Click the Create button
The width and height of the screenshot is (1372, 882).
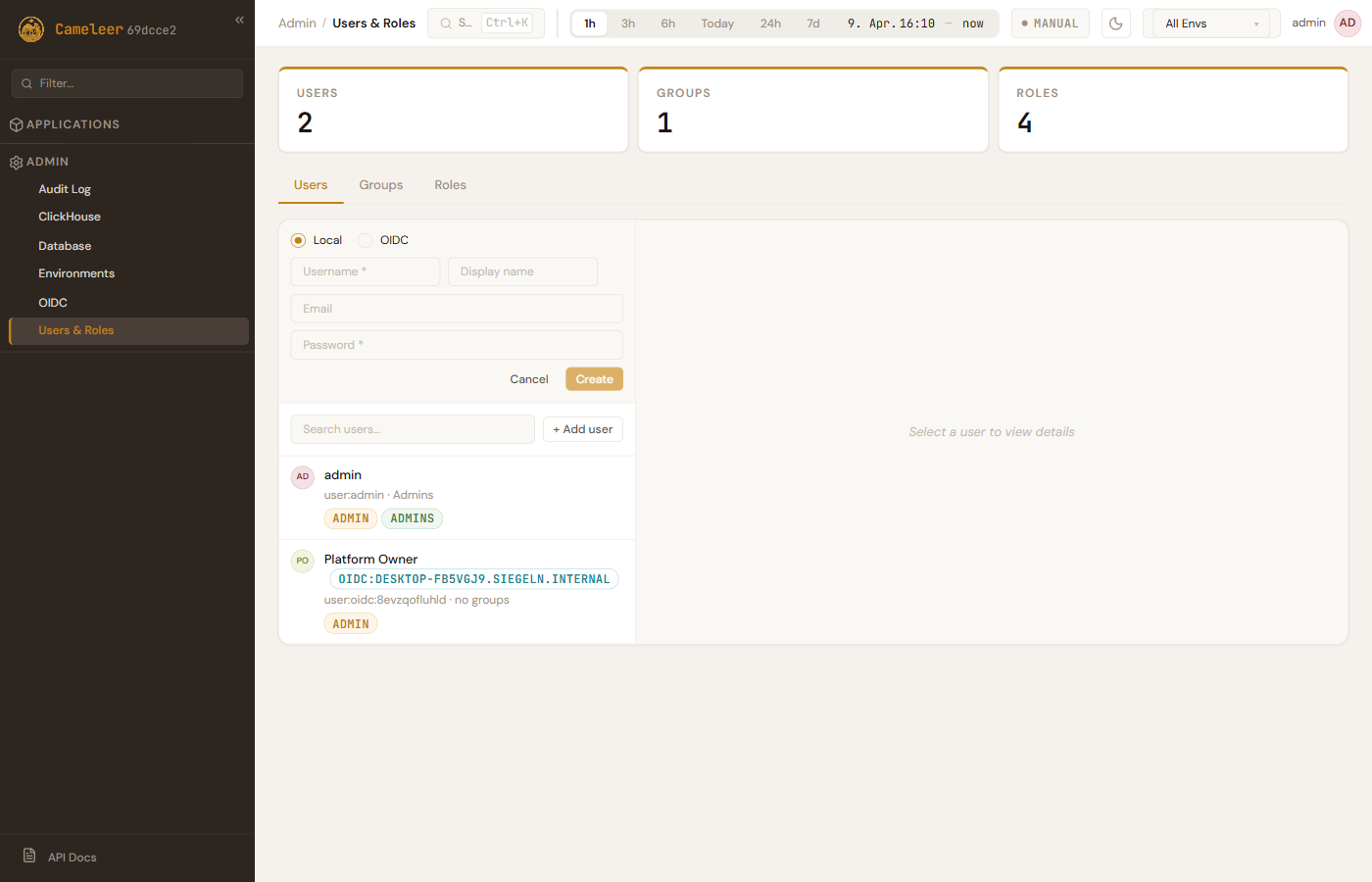(x=594, y=379)
